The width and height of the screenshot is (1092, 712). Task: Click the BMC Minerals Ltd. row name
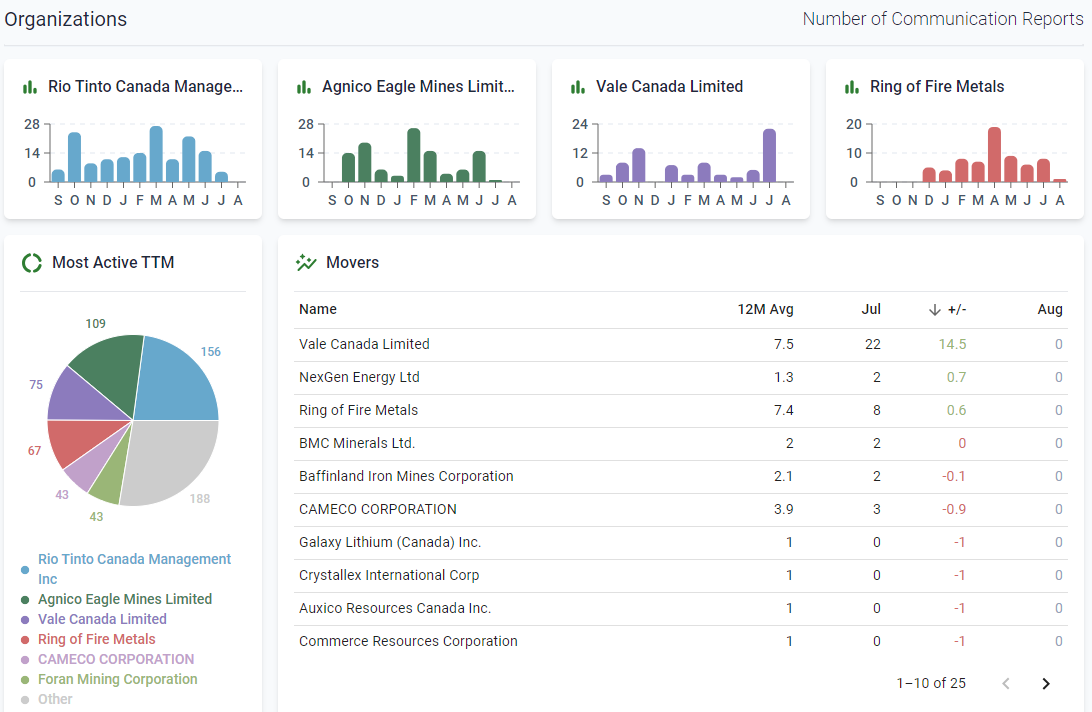coord(357,443)
